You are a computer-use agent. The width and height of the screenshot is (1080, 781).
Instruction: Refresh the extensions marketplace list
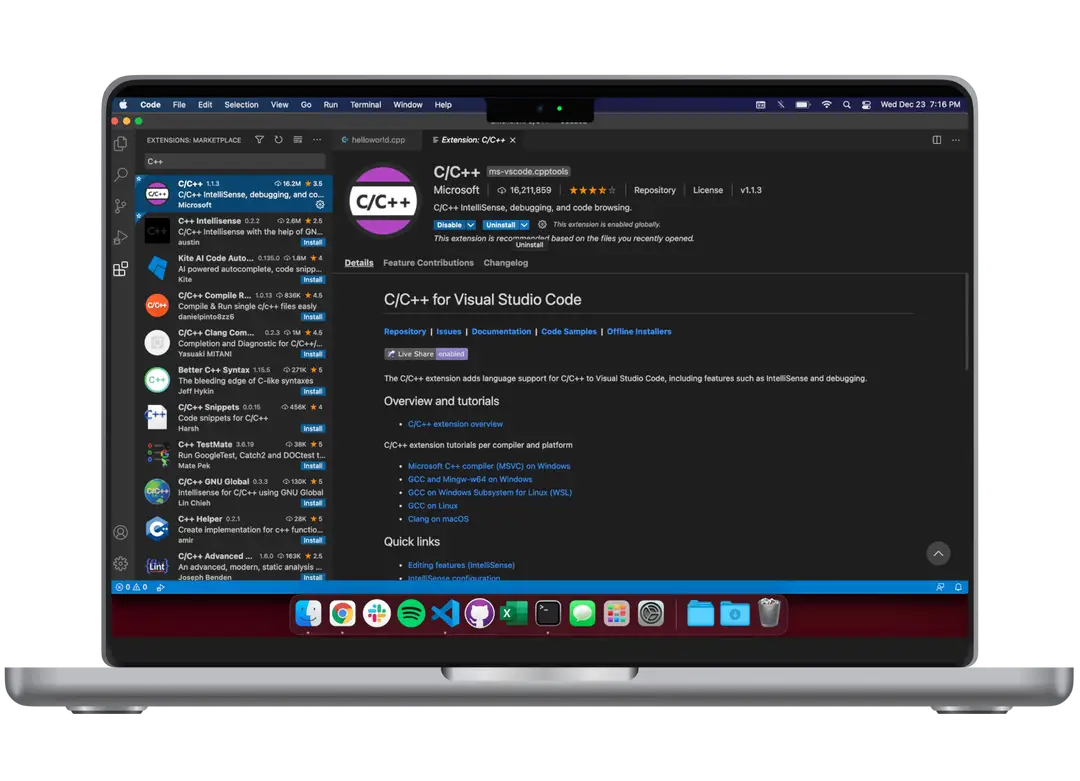point(278,140)
